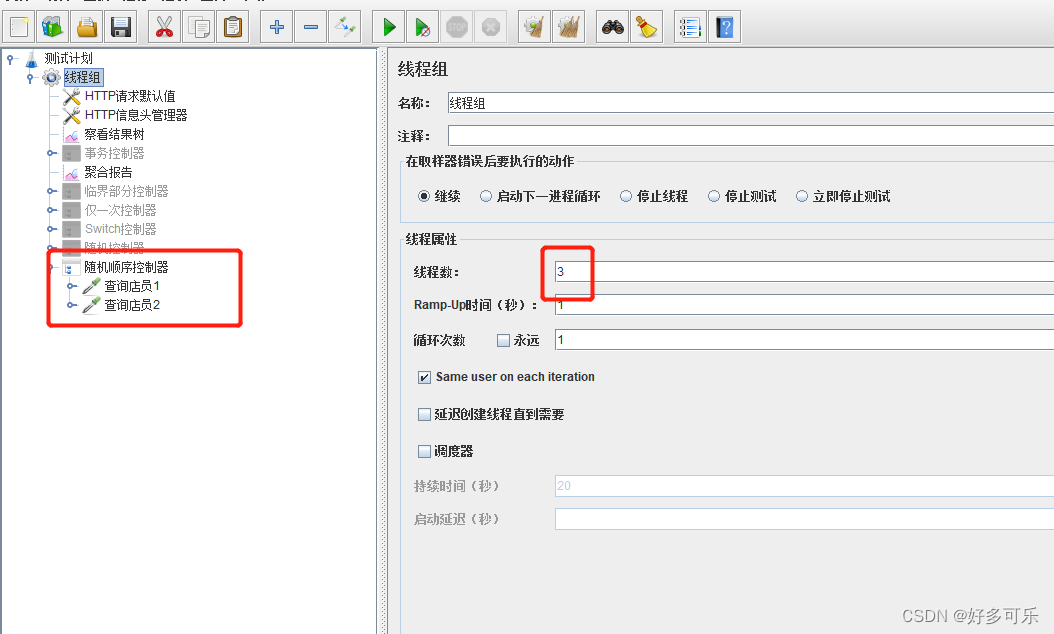Select the disabled 仅一次控制器 item
The width and height of the screenshot is (1054, 634).
[x=120, y=210]
